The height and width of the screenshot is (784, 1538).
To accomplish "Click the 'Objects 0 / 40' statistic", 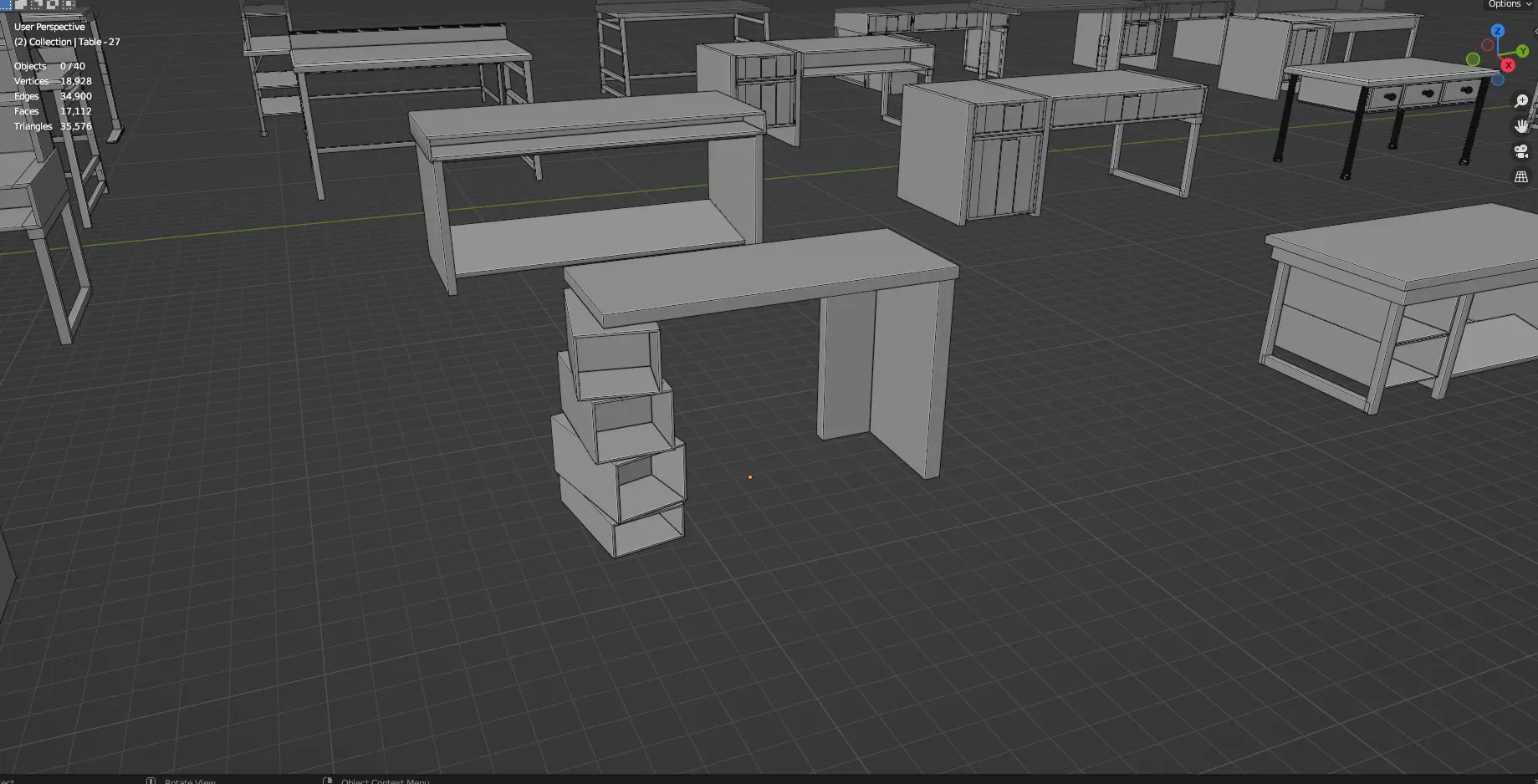I will (x=49, y=66).
